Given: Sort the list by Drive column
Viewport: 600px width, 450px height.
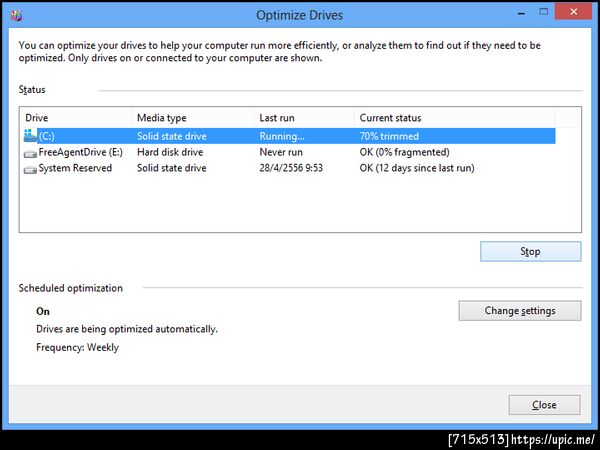Looking at the screenshot, I should [75, 118].
